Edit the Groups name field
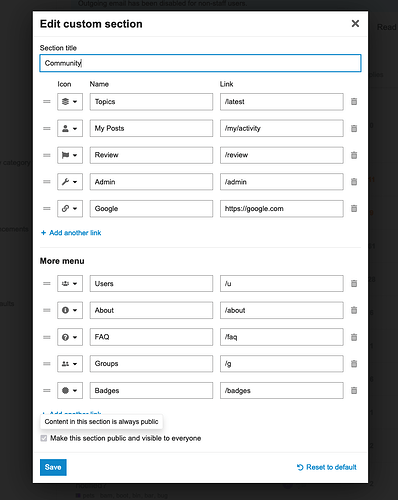Screen dimensions: 398x500 (151, 364)
